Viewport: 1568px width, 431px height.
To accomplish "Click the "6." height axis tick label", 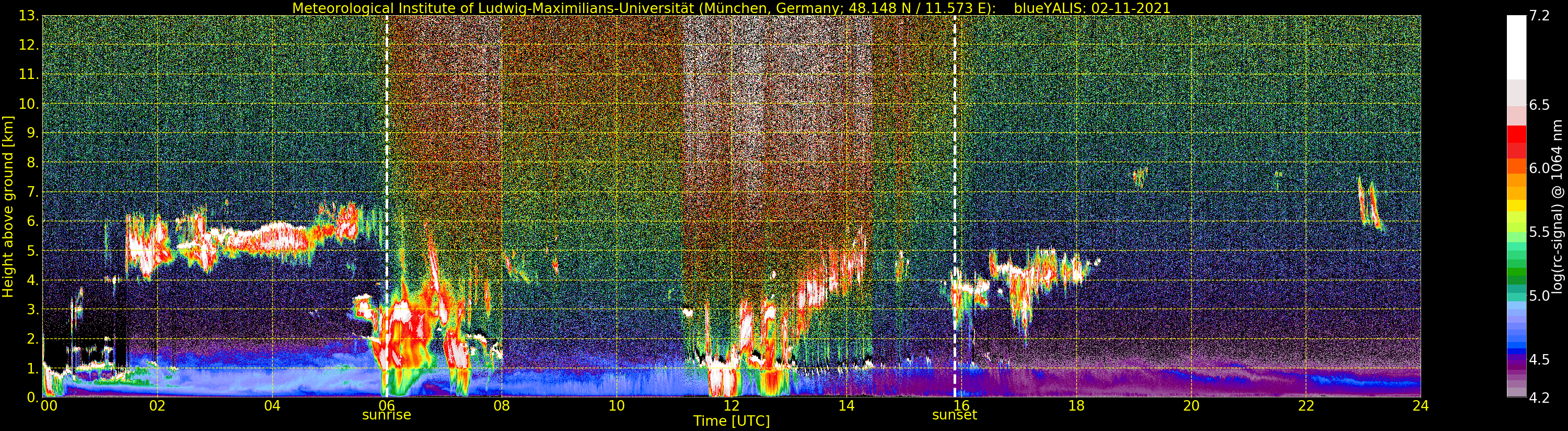I will tap(32, 221).
